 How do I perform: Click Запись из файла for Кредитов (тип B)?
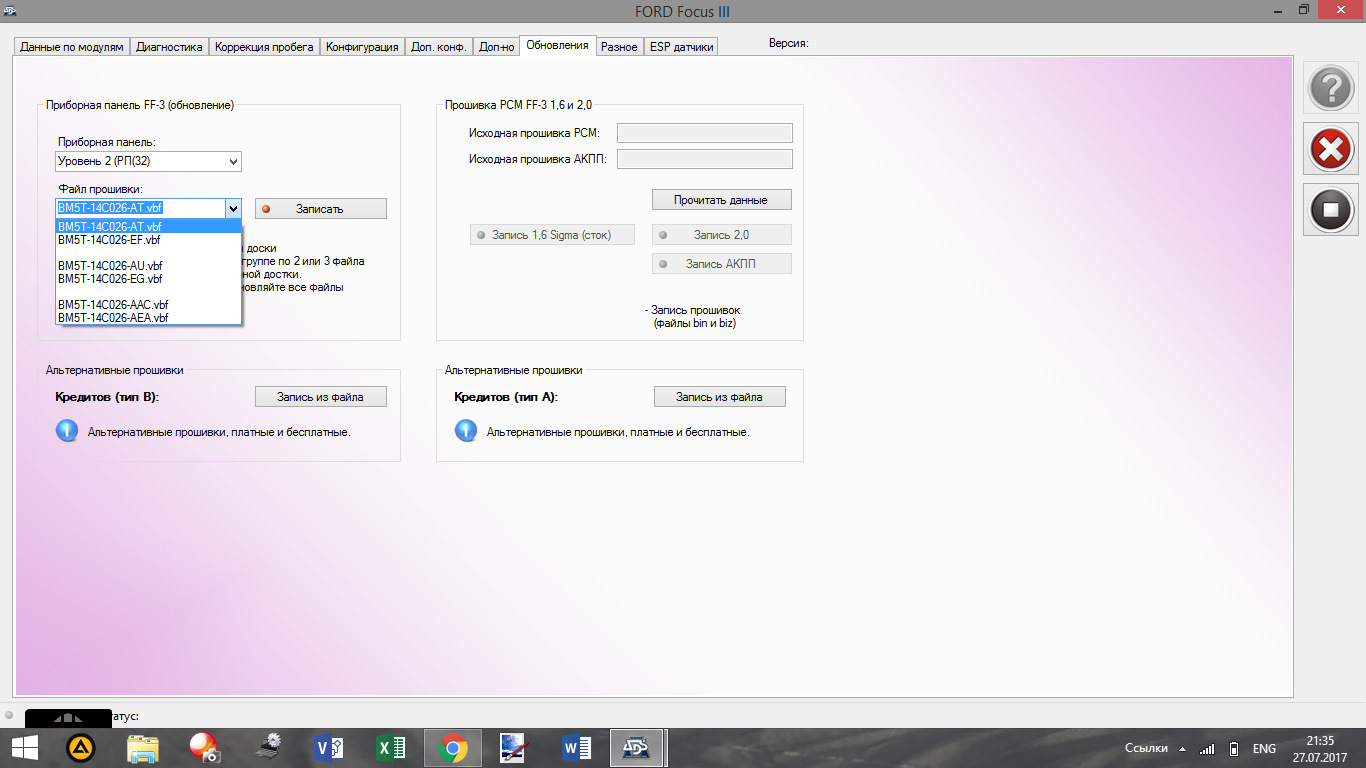(x=320, y=397)
